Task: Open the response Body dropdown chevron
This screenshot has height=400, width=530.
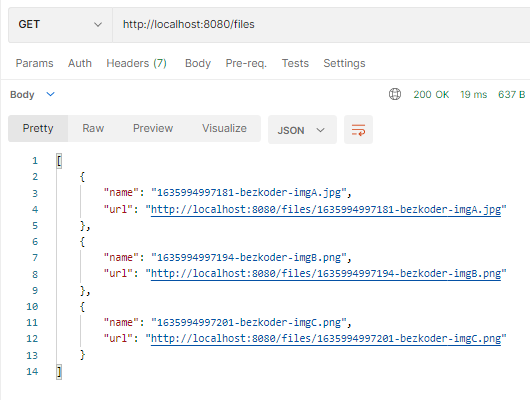Action: (50, 94)
